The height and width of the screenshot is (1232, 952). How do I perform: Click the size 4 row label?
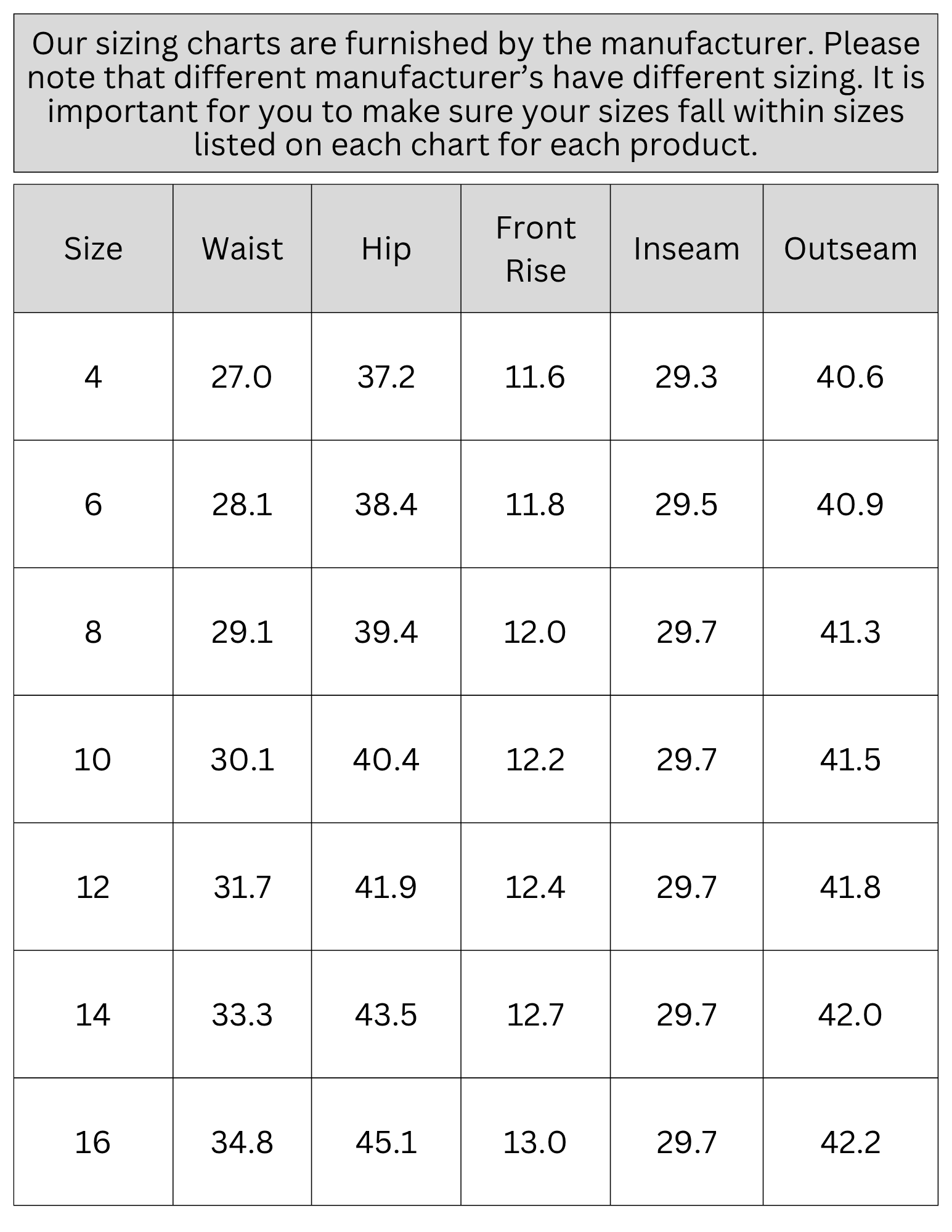click(93, 377)
